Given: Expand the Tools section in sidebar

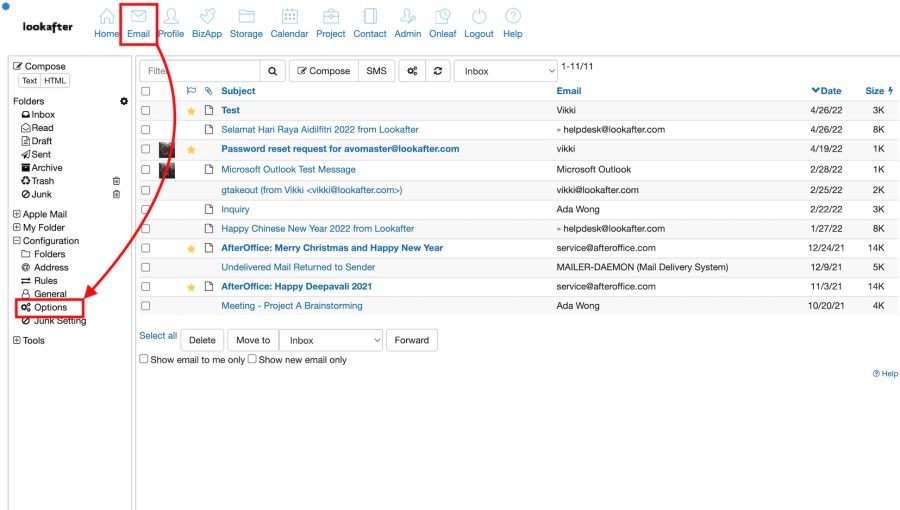Looking at the screenshot, I should coord(16,340).
